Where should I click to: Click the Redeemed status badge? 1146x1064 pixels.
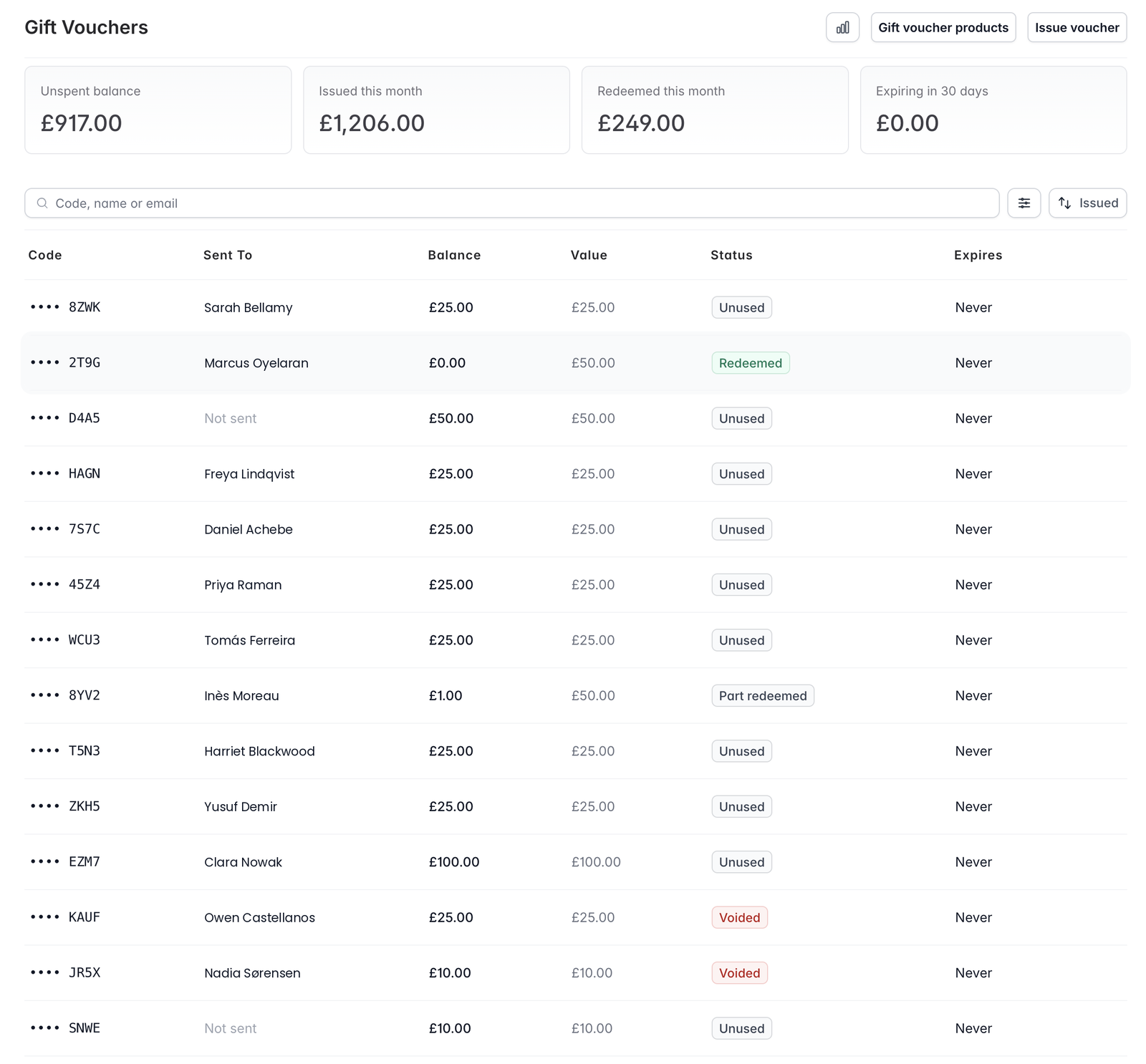click(x=750, y=363)
